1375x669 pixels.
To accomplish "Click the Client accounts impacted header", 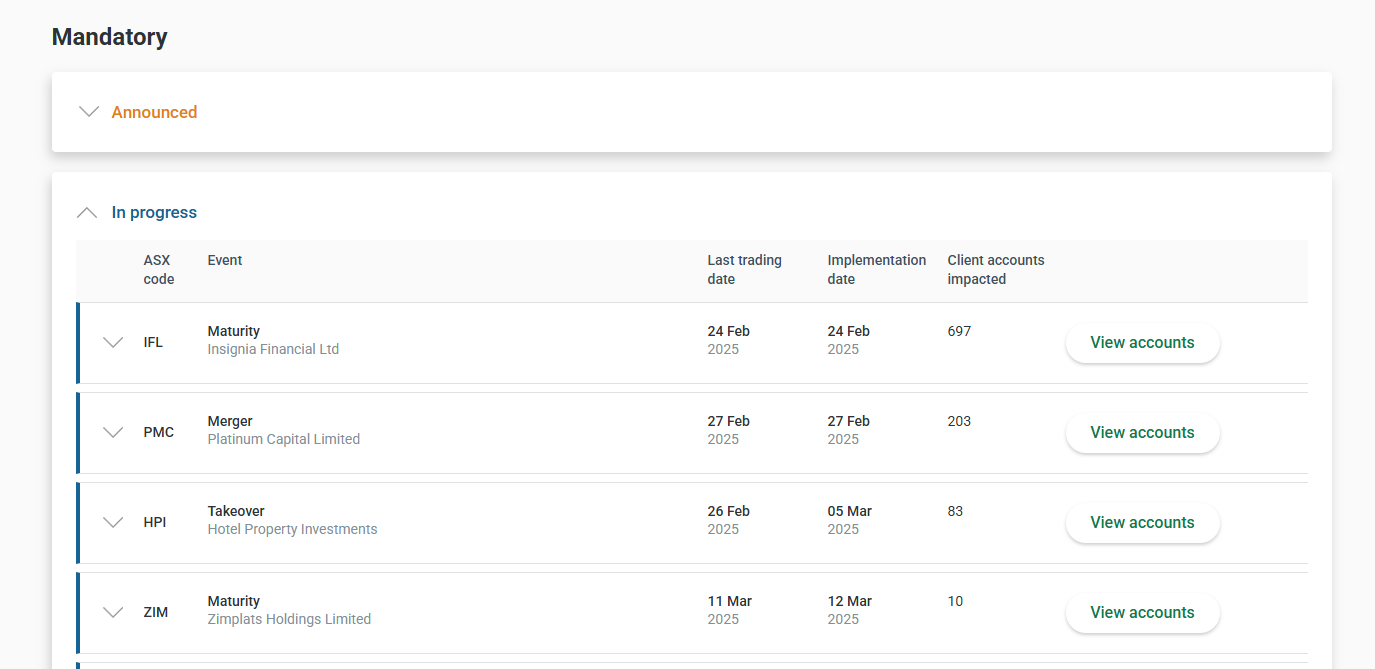I will pyautogui.click(x=995, y=270).
